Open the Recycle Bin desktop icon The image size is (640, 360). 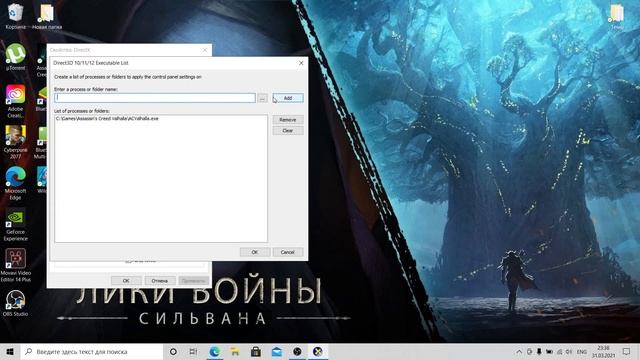(16, 16)
